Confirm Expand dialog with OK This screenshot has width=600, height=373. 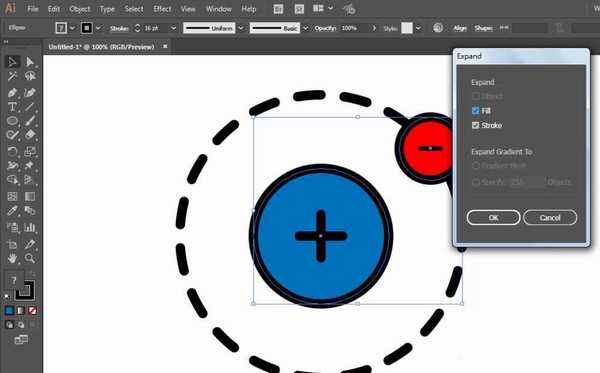pos(493,217)
